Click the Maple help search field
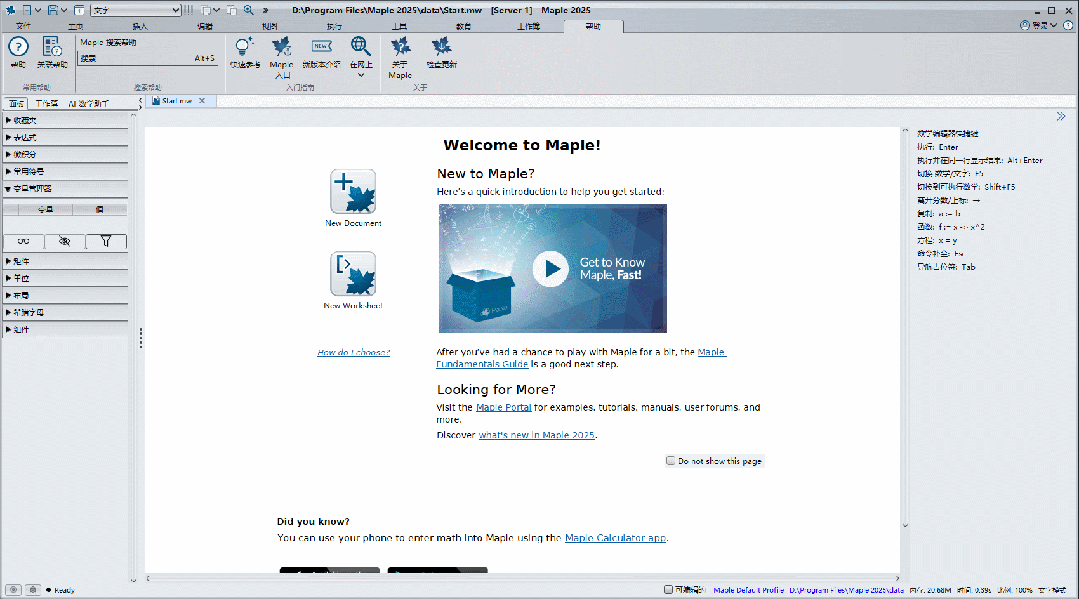Screen dimensions: 1079x599 [147, 59]
